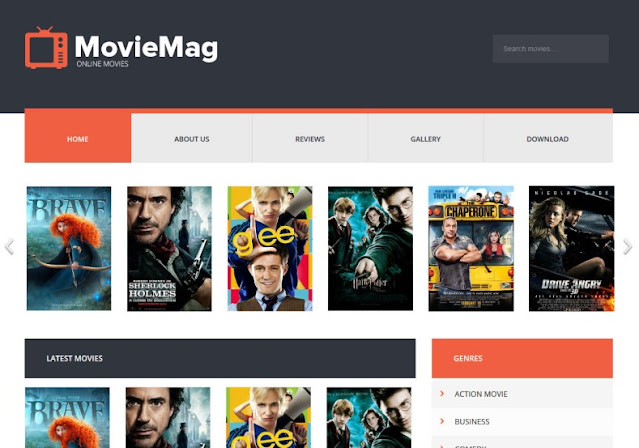Open the Brave poster in the carousel
The width and height of the screenshot is (639, 448).
69,248
